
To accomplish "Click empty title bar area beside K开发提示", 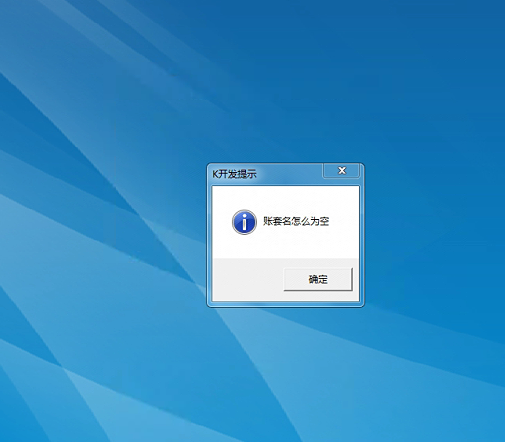I will click(289, 174).
